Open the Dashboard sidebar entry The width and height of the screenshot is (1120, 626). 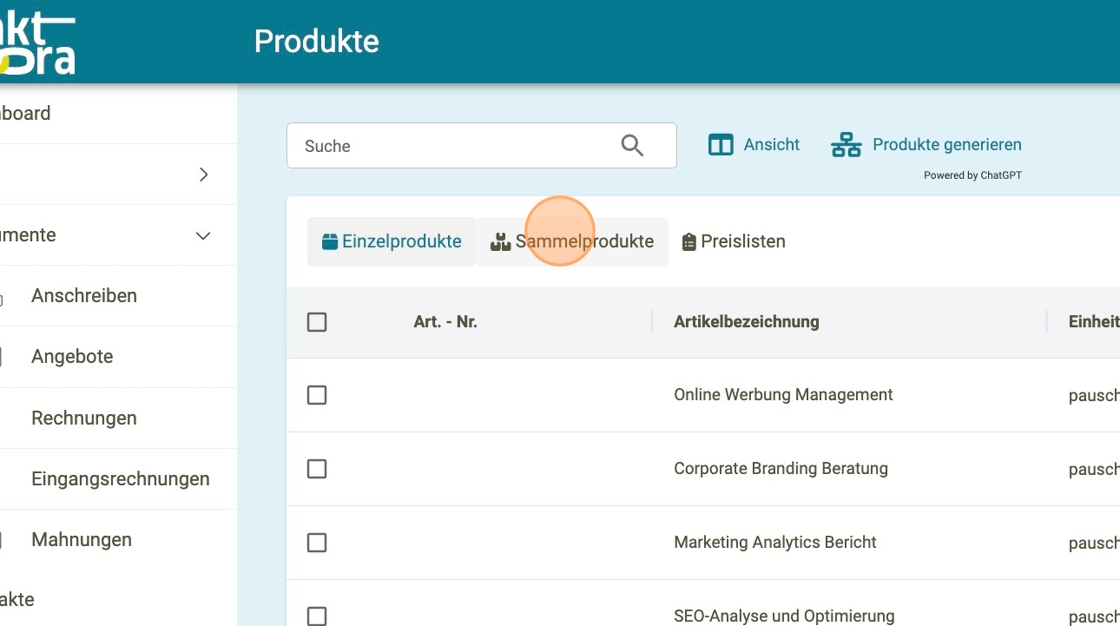pos(26,113)
